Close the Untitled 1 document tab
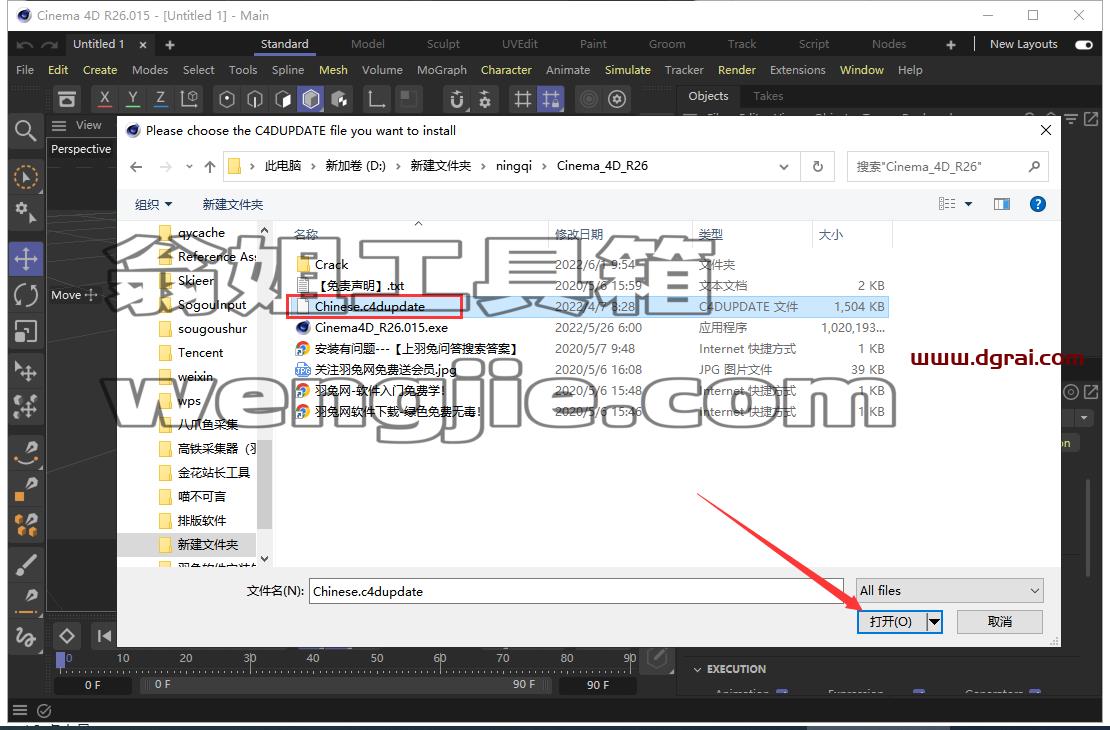1110x730 pixels. click(143, 45)
